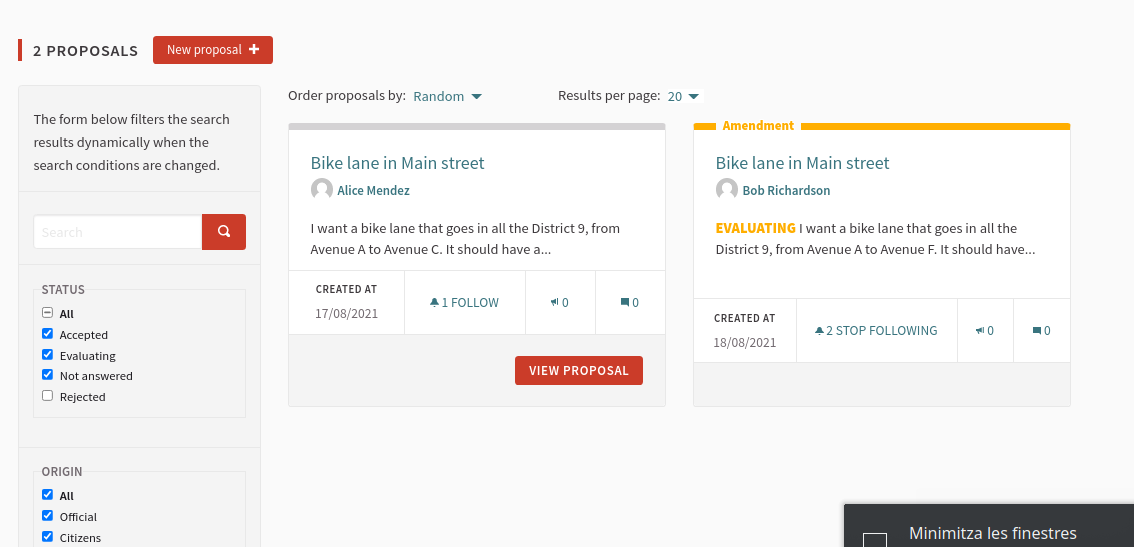Click the endorsements megaphone count on the amendment card
1134x547 pixels.
click(x=985, y=331)
